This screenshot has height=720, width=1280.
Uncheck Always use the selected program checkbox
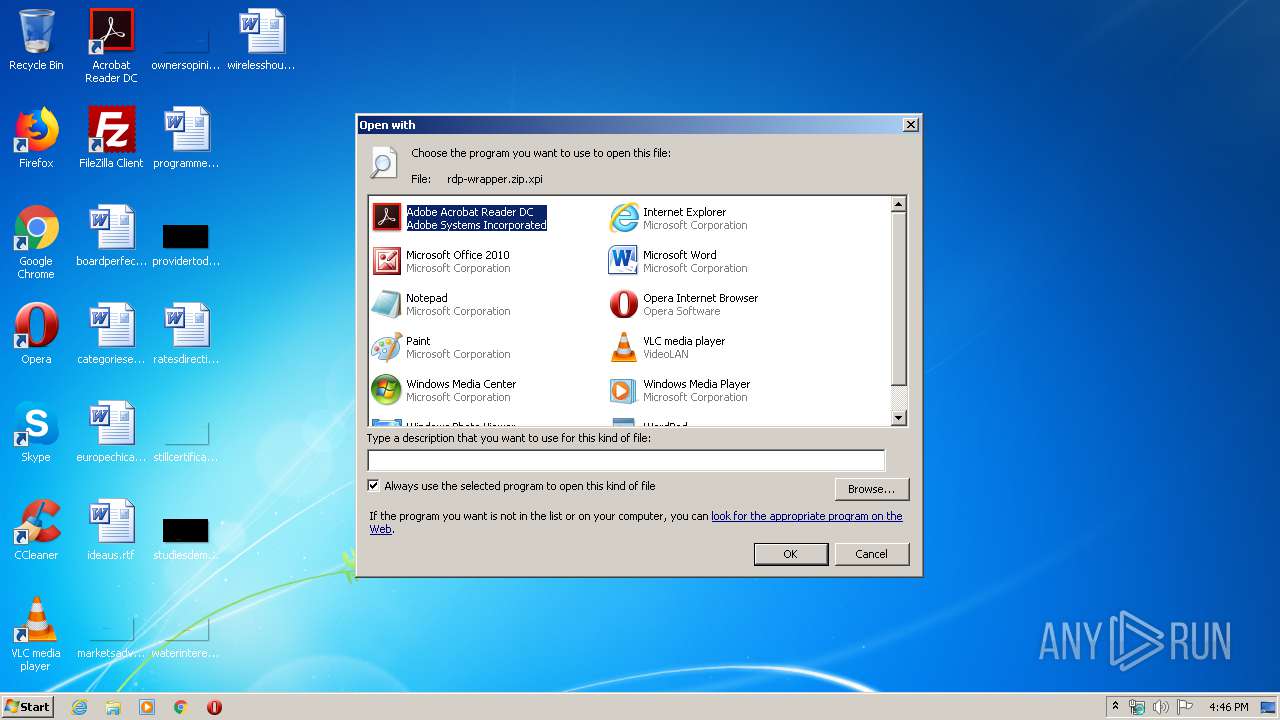374,486
